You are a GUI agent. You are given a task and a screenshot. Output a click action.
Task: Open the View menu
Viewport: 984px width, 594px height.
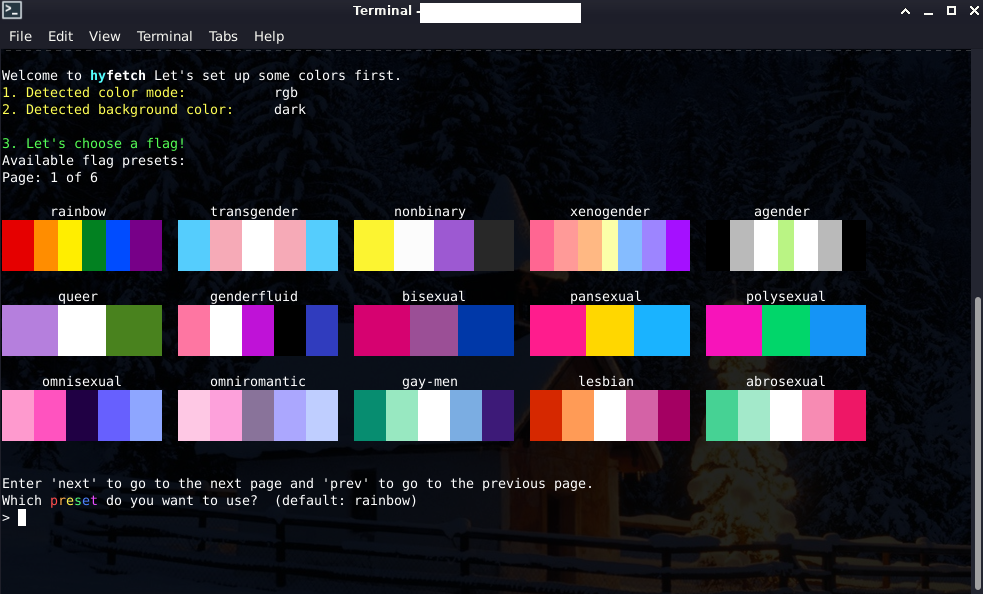point(104,36)
